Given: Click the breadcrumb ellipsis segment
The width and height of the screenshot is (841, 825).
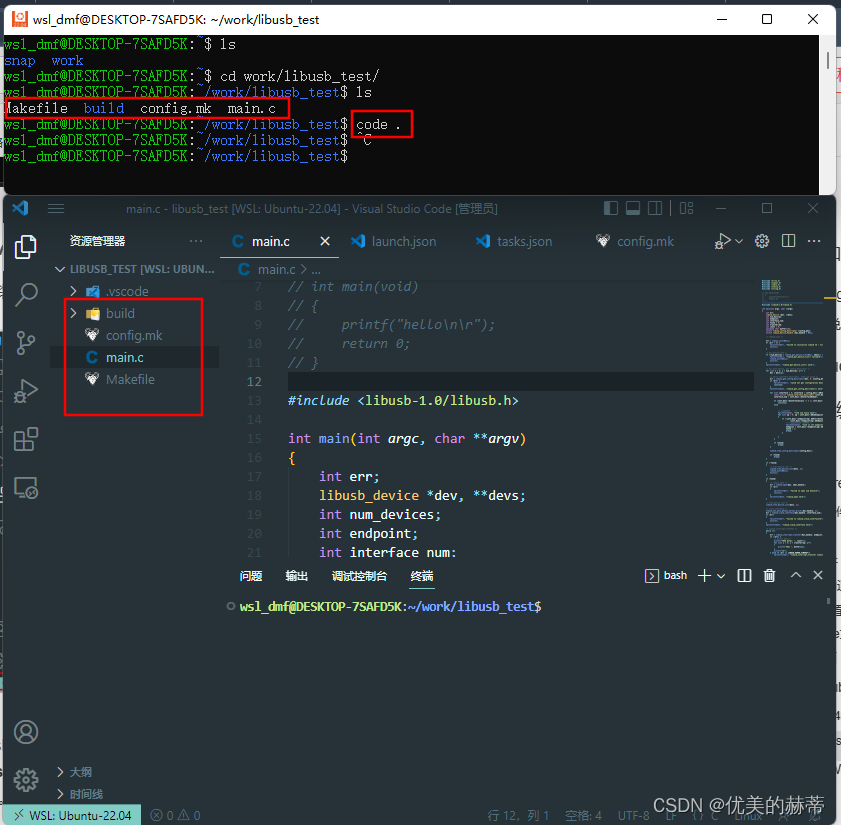Looking at the screenshot, I should pos(316,269).
